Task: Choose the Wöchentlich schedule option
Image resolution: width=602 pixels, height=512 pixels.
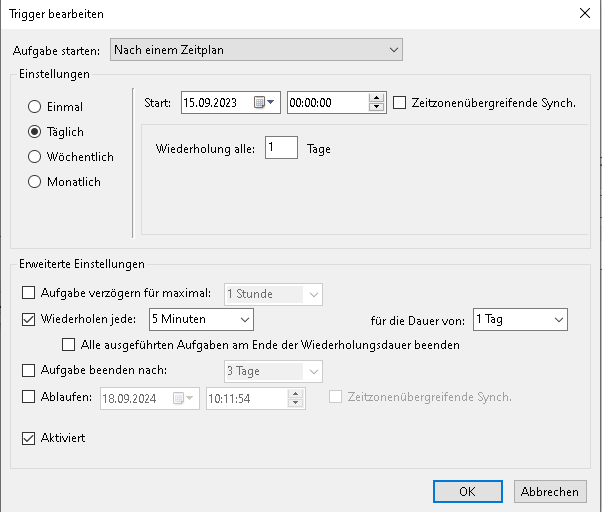Action: 35,157
